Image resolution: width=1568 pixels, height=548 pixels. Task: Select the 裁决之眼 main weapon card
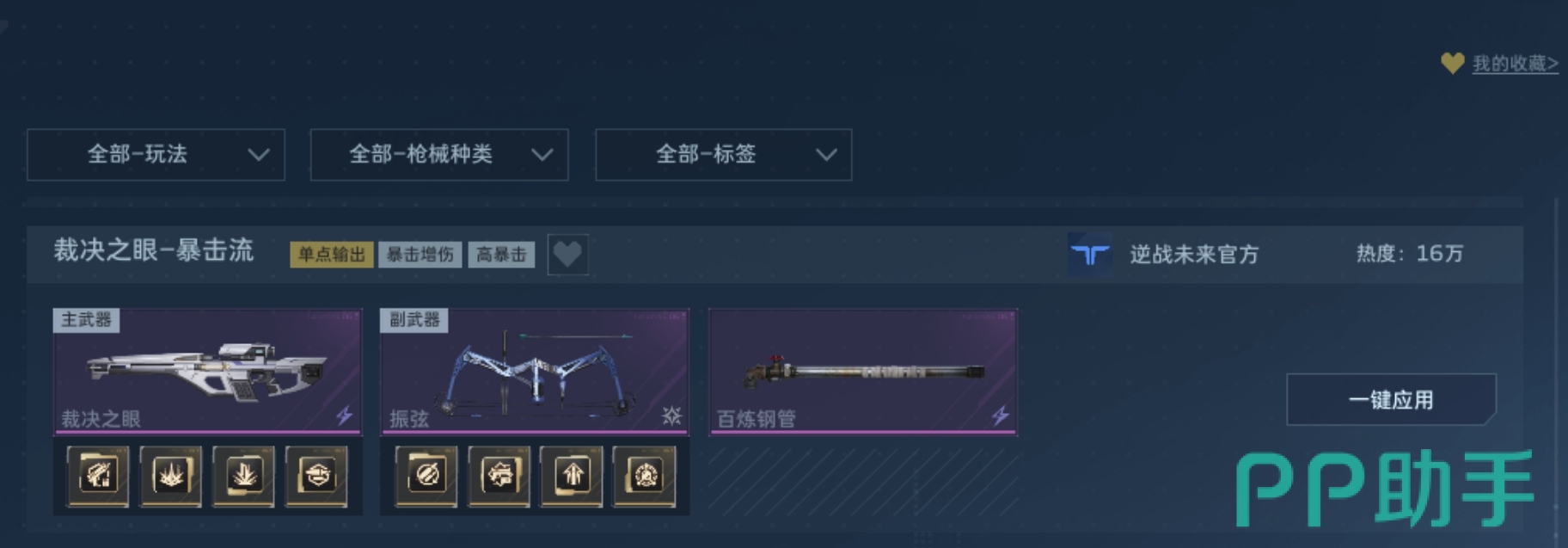point(207,372)
